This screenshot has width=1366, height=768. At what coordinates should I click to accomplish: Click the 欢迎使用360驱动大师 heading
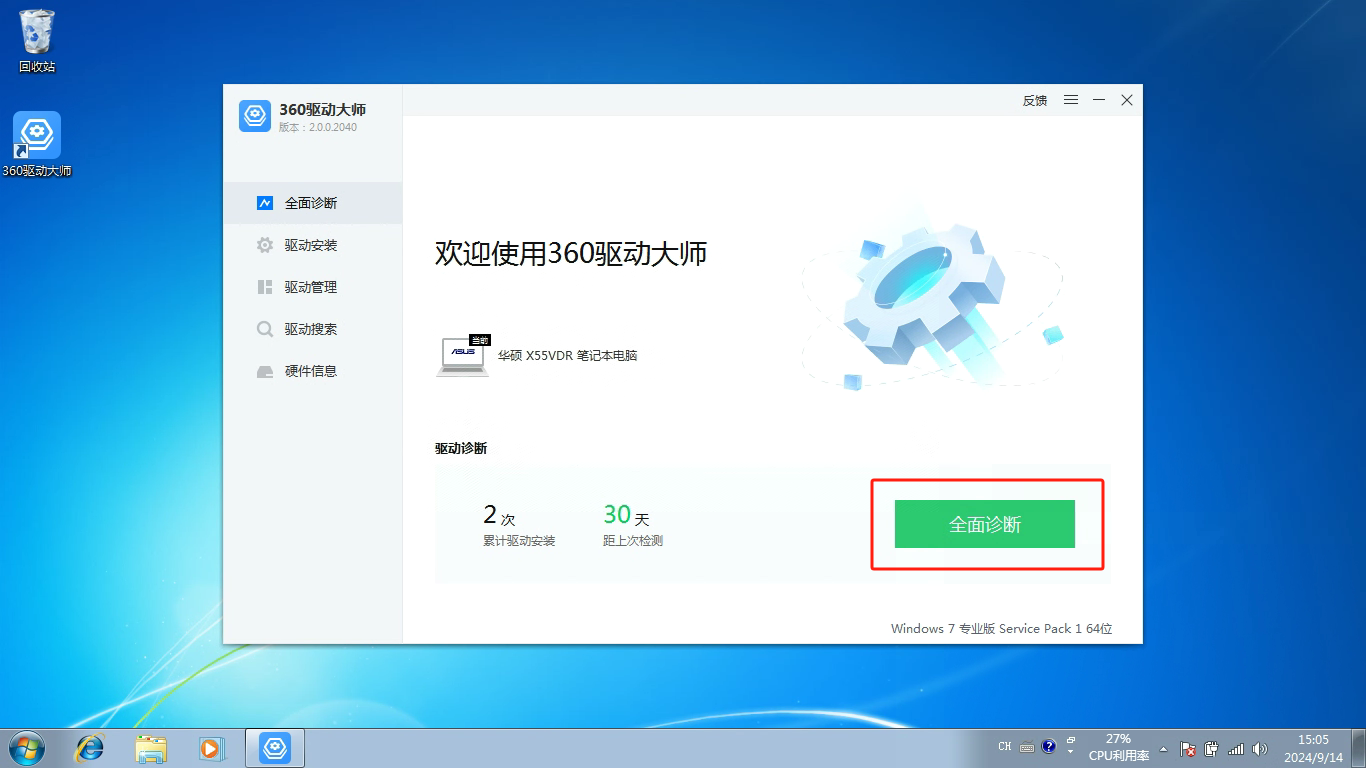pos(571,253)
